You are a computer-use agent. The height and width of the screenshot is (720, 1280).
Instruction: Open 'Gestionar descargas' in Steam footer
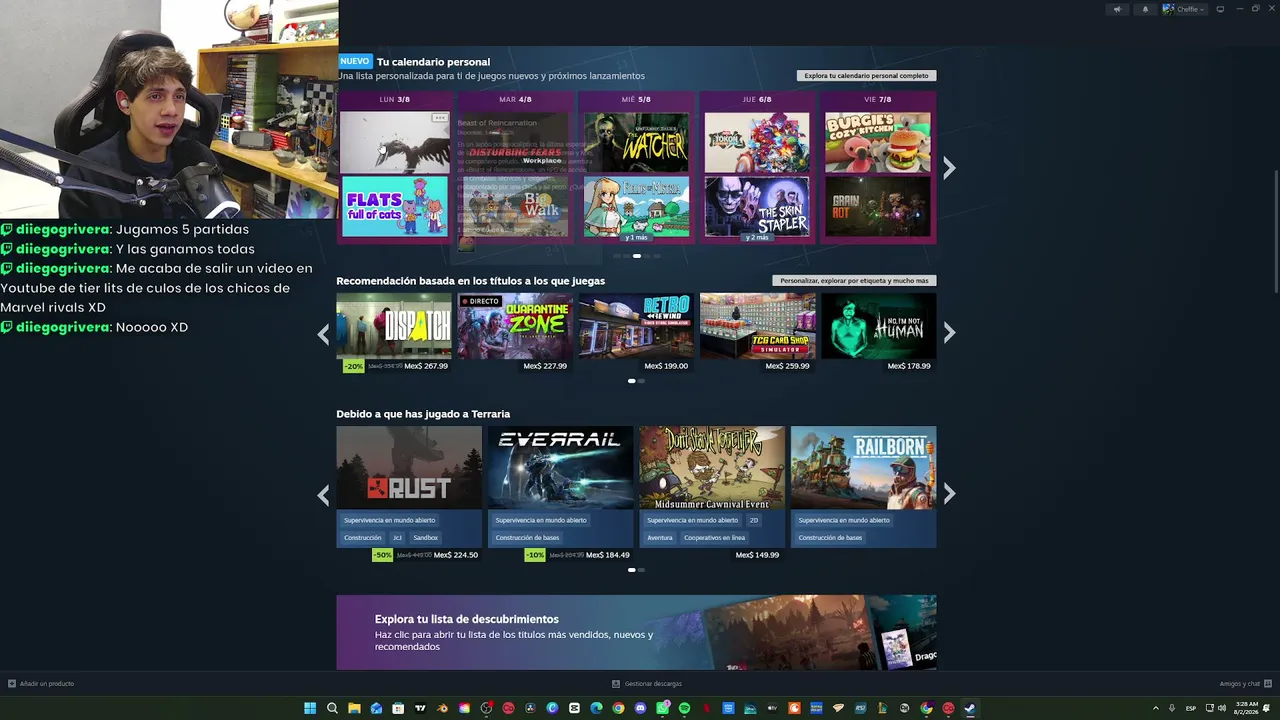(x=647, y=684)
